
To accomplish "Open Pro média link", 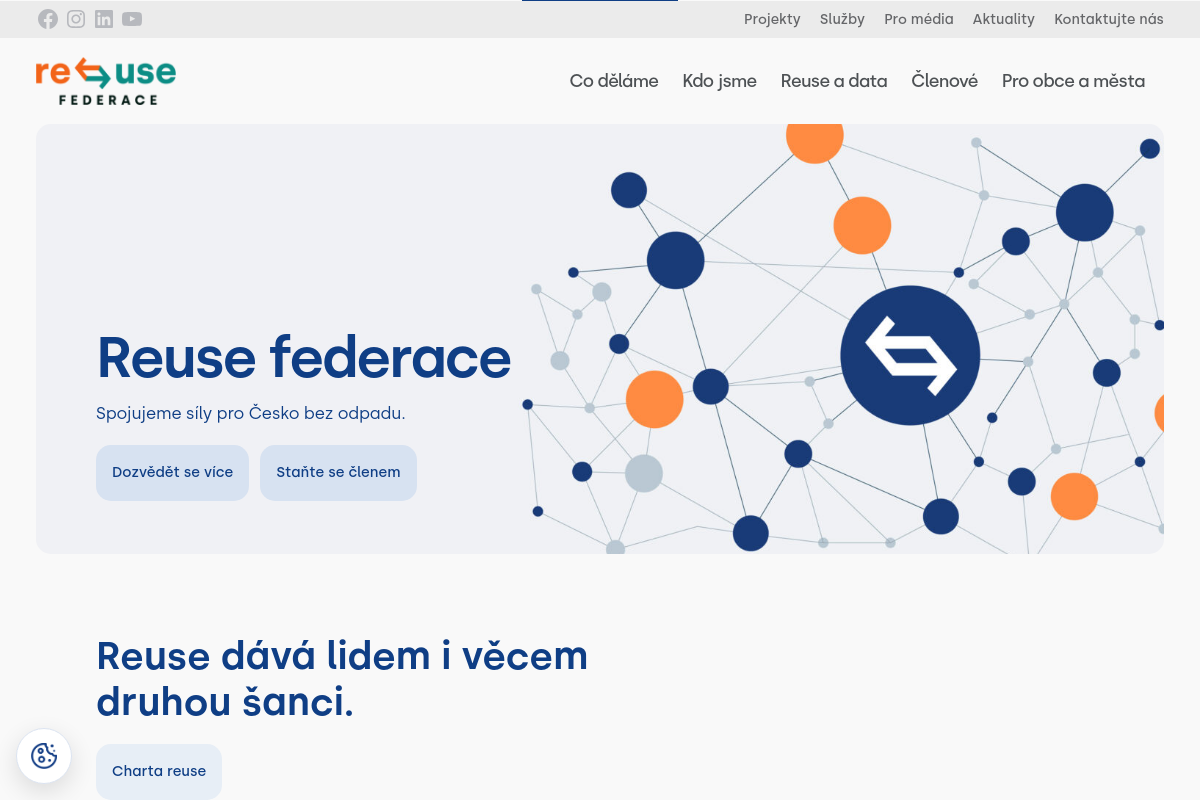I will (x=919, y=19).
